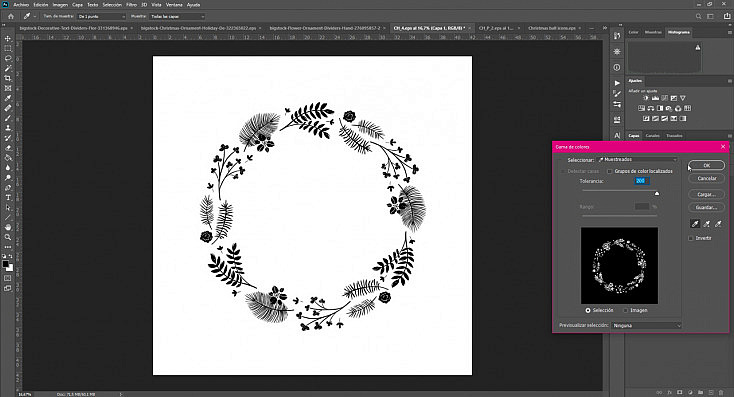
Task: Select the Subtract from Sample eyedropper
Action: tap(718, 224)
